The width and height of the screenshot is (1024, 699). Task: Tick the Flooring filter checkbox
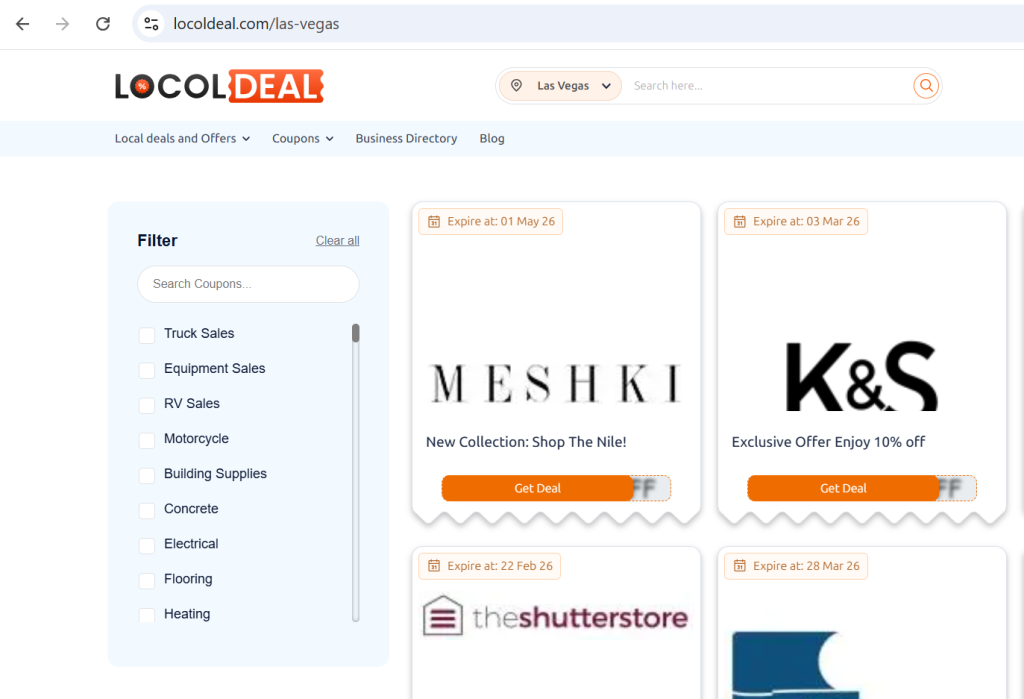147,580
